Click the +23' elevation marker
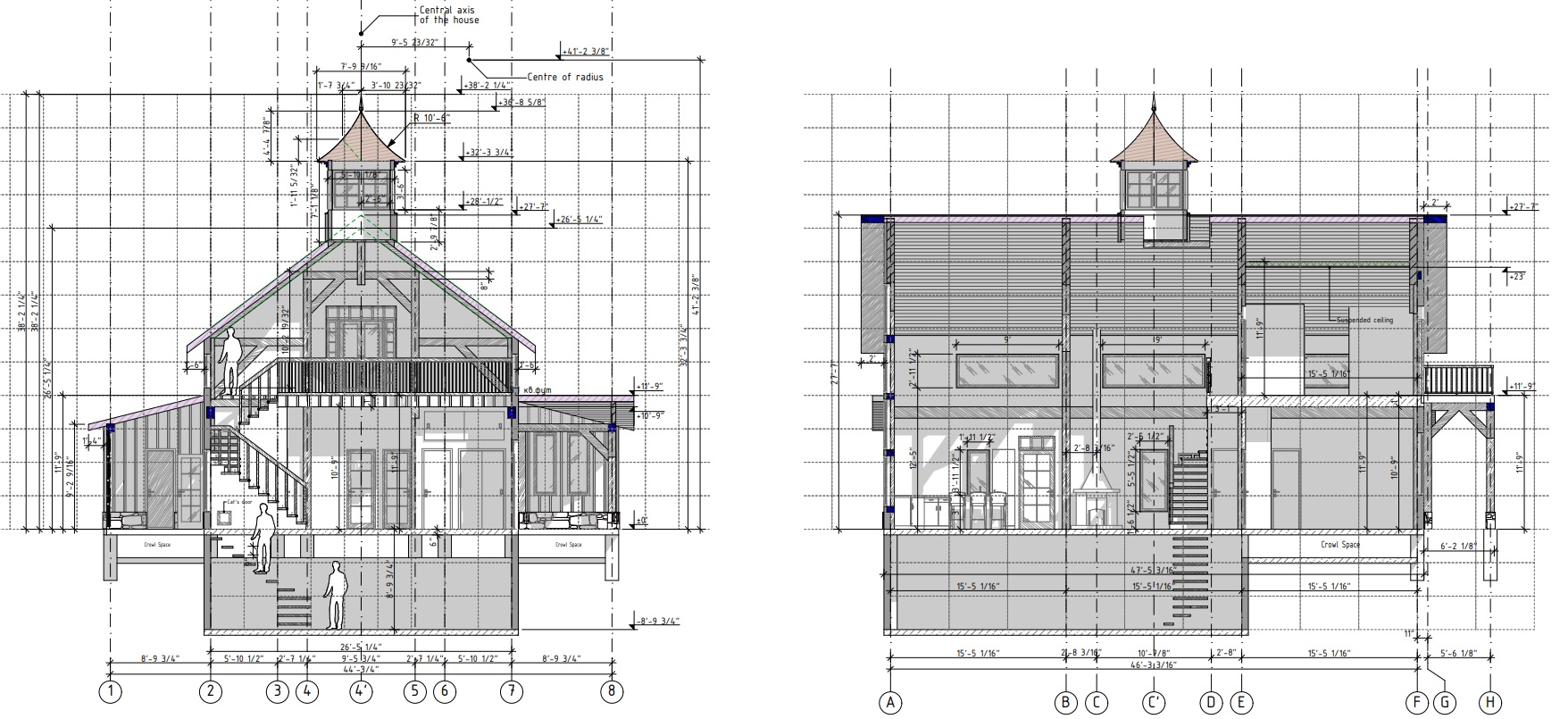Image resolution: width=1568 pixels, height=719 pixels. point(1516,277)
